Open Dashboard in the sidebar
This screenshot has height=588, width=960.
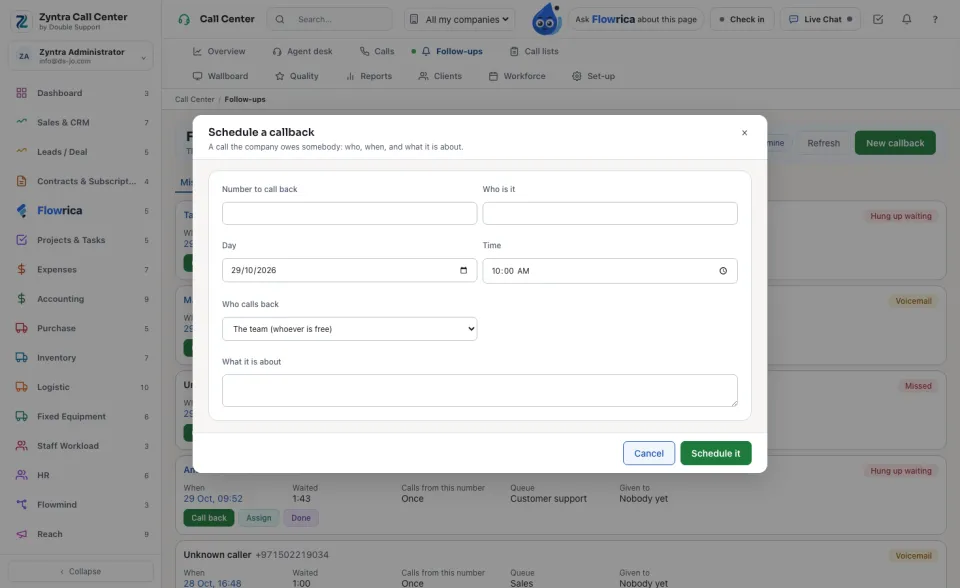[x=81, y=93]
